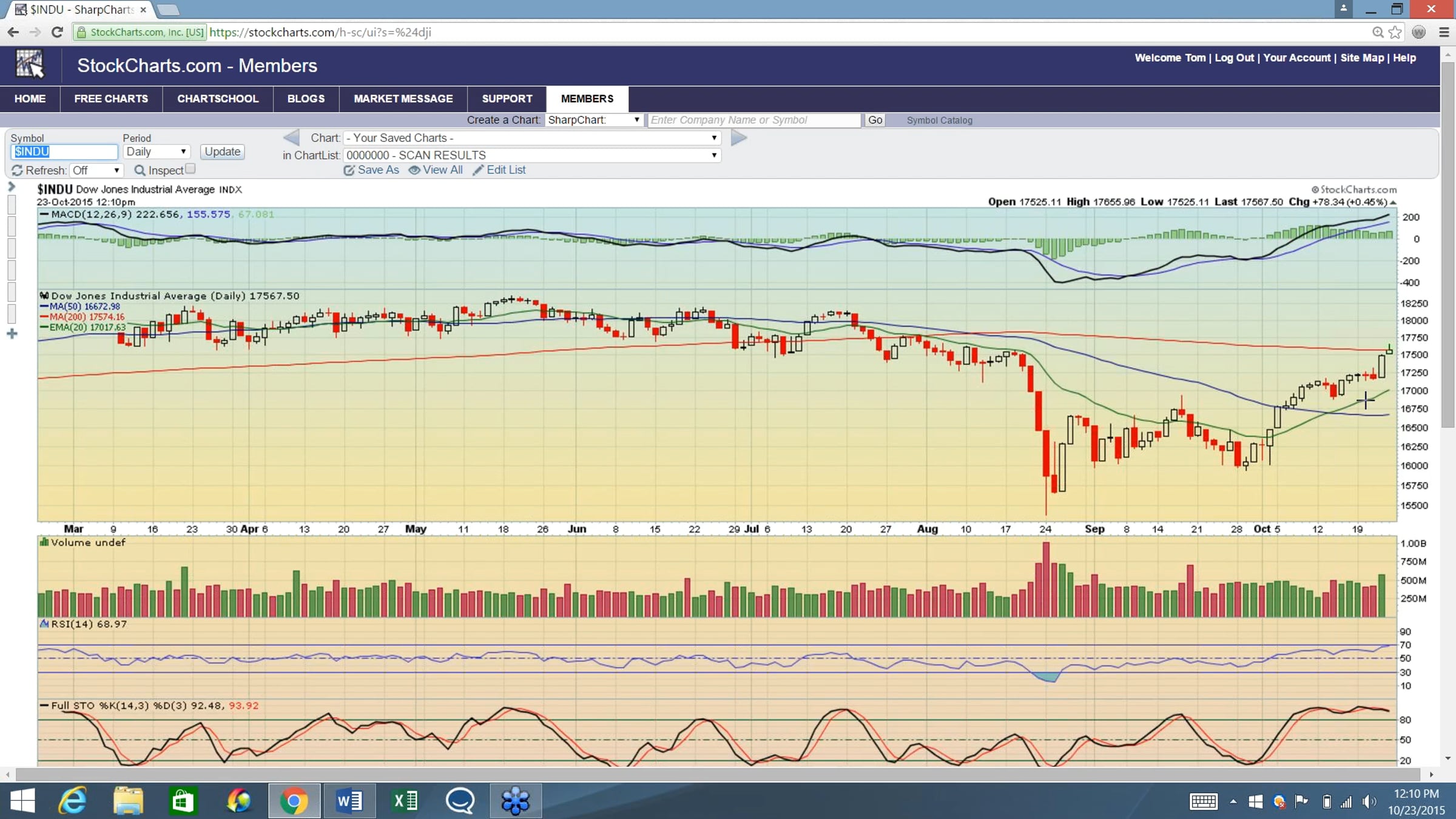Click the Go button
This screenshot has width=1456, height=819.
coord(875,120)
